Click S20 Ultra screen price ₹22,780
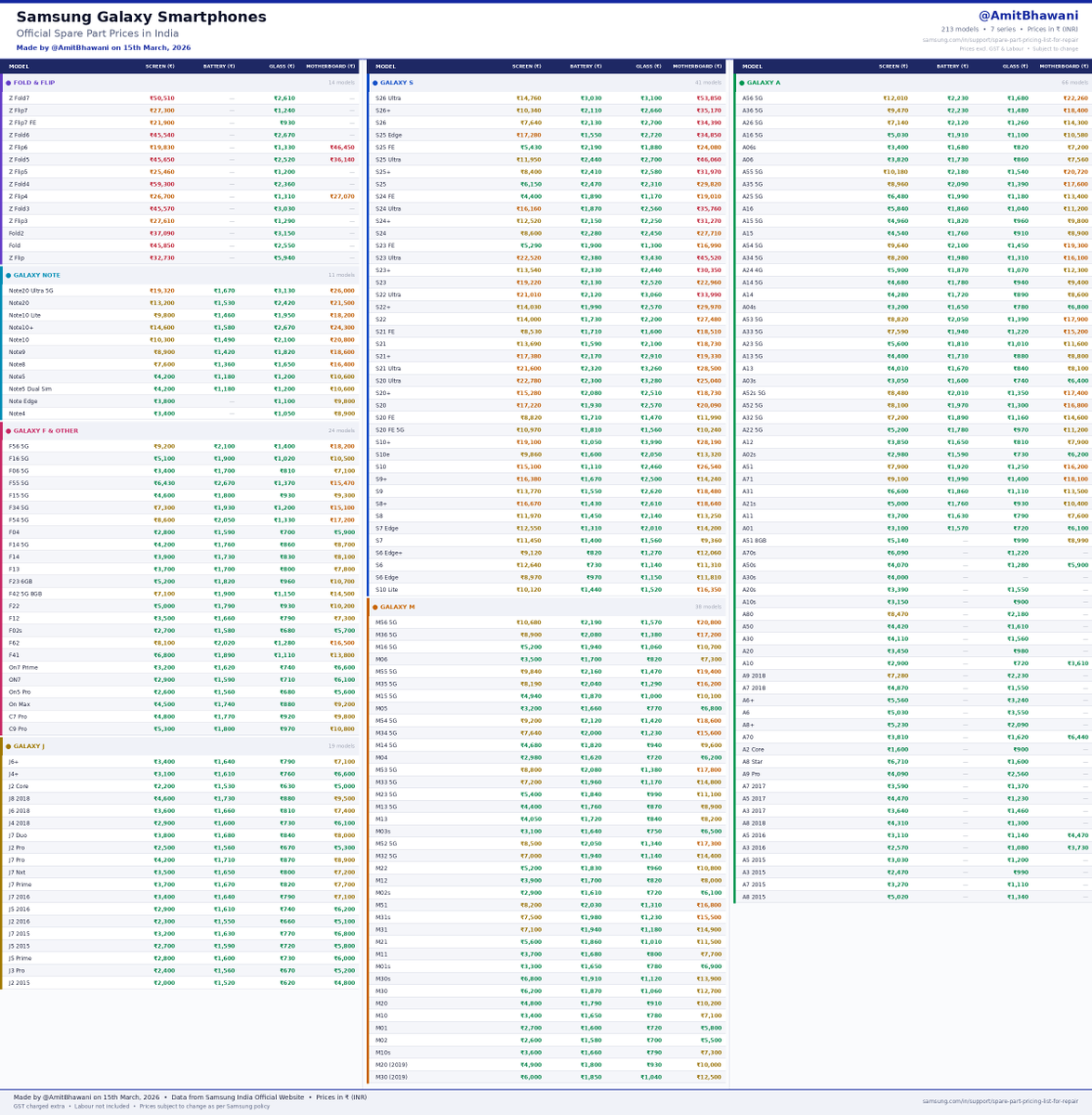1092x1115 pixels. coord(529,380)
